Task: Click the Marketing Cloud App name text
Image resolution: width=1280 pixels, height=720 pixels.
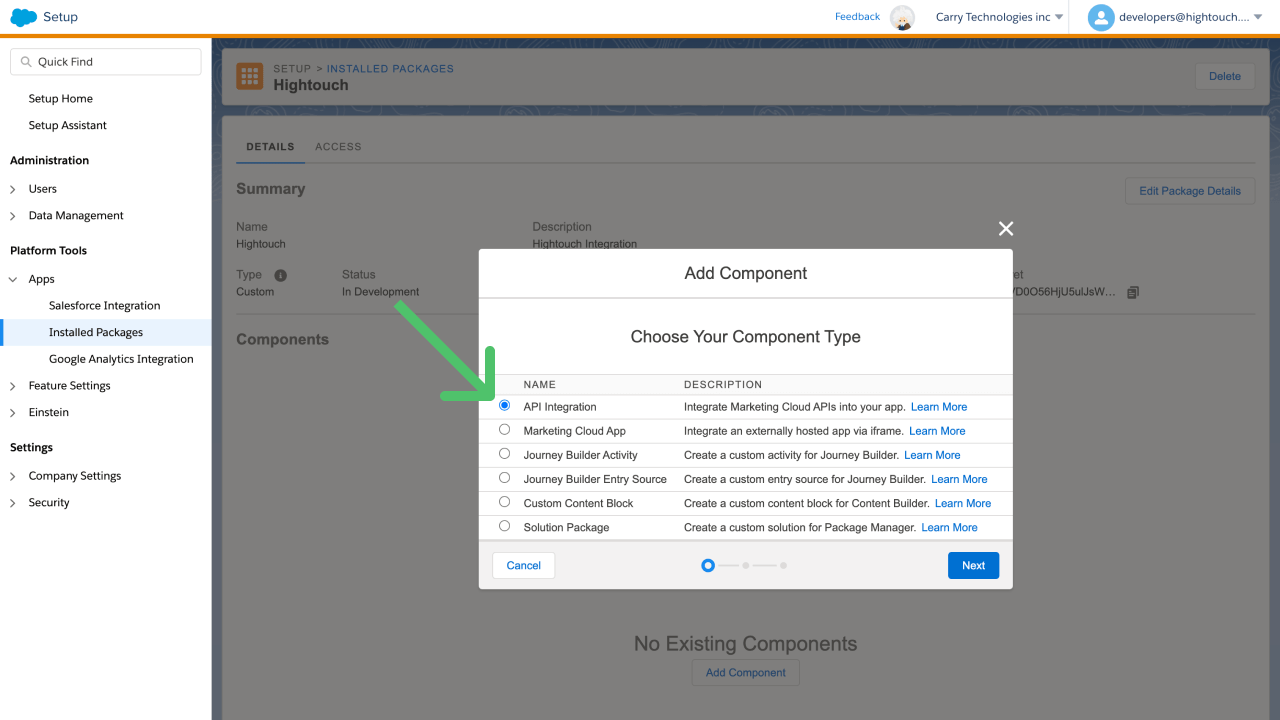Action: 574,431
